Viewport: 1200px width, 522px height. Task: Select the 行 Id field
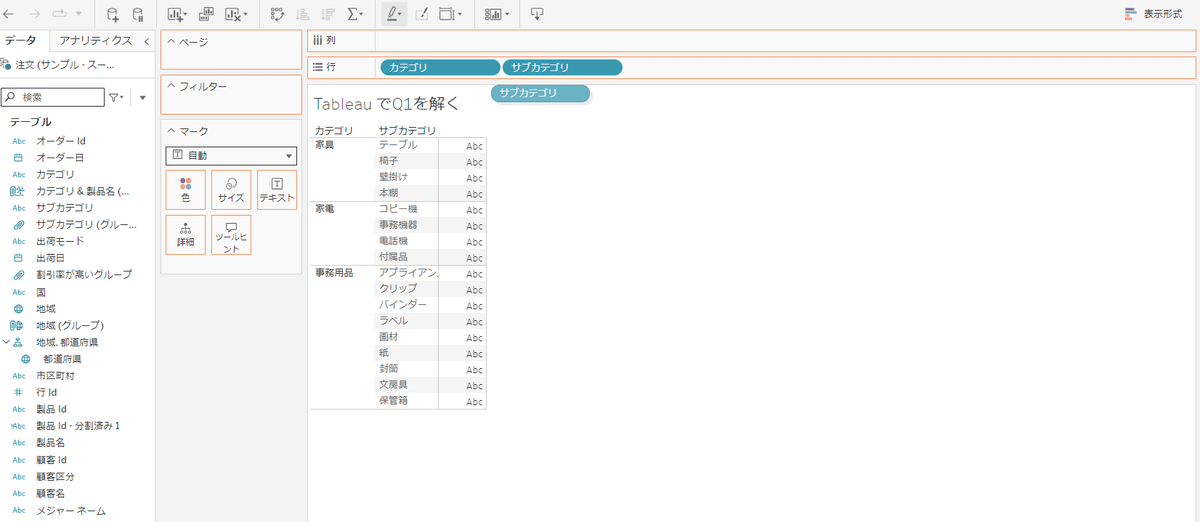46,392
